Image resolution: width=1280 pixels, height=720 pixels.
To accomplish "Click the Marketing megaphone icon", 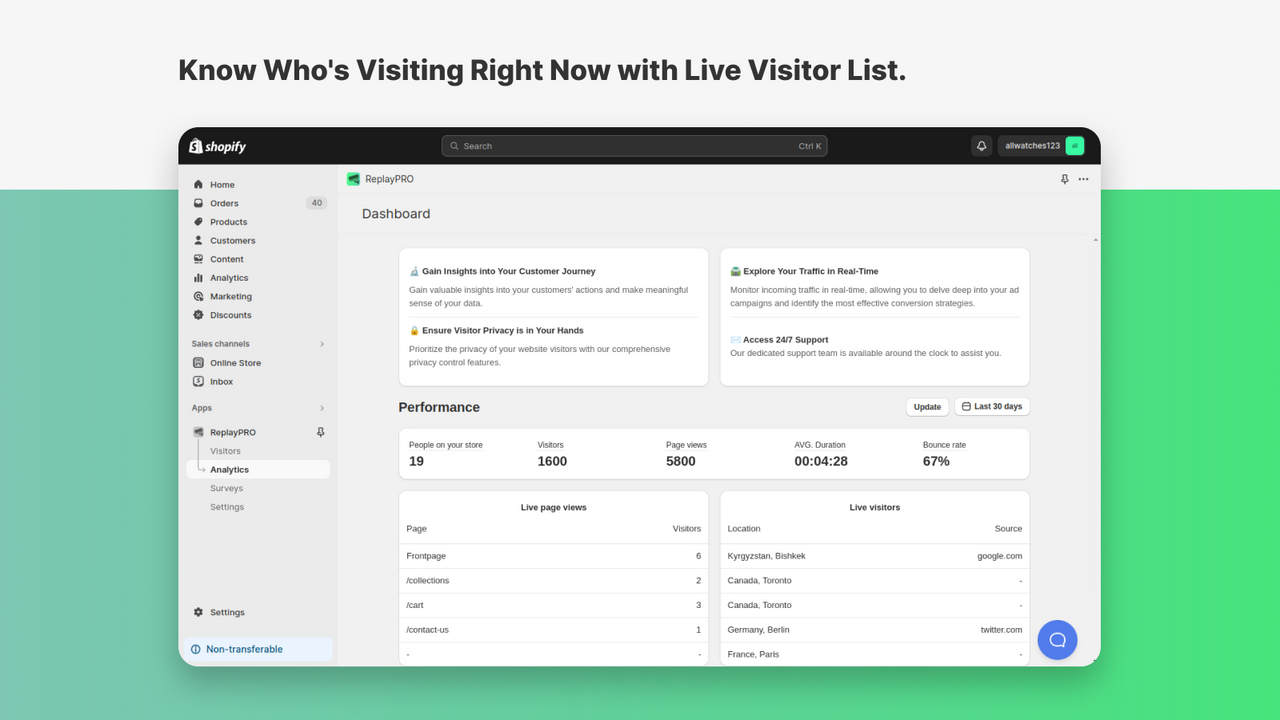I will pos(200,296).
